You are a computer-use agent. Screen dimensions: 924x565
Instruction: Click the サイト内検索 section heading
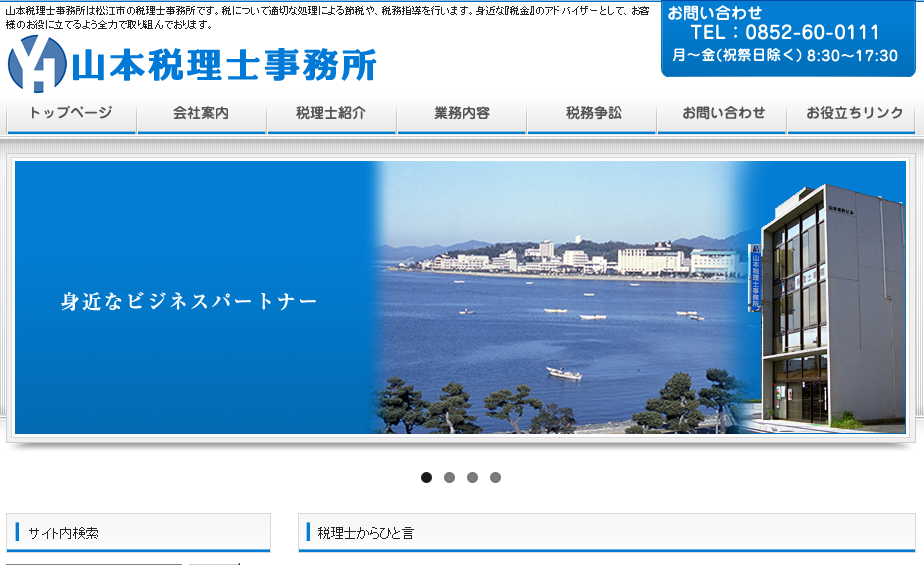pyautogui.click(x=64, y=533)
